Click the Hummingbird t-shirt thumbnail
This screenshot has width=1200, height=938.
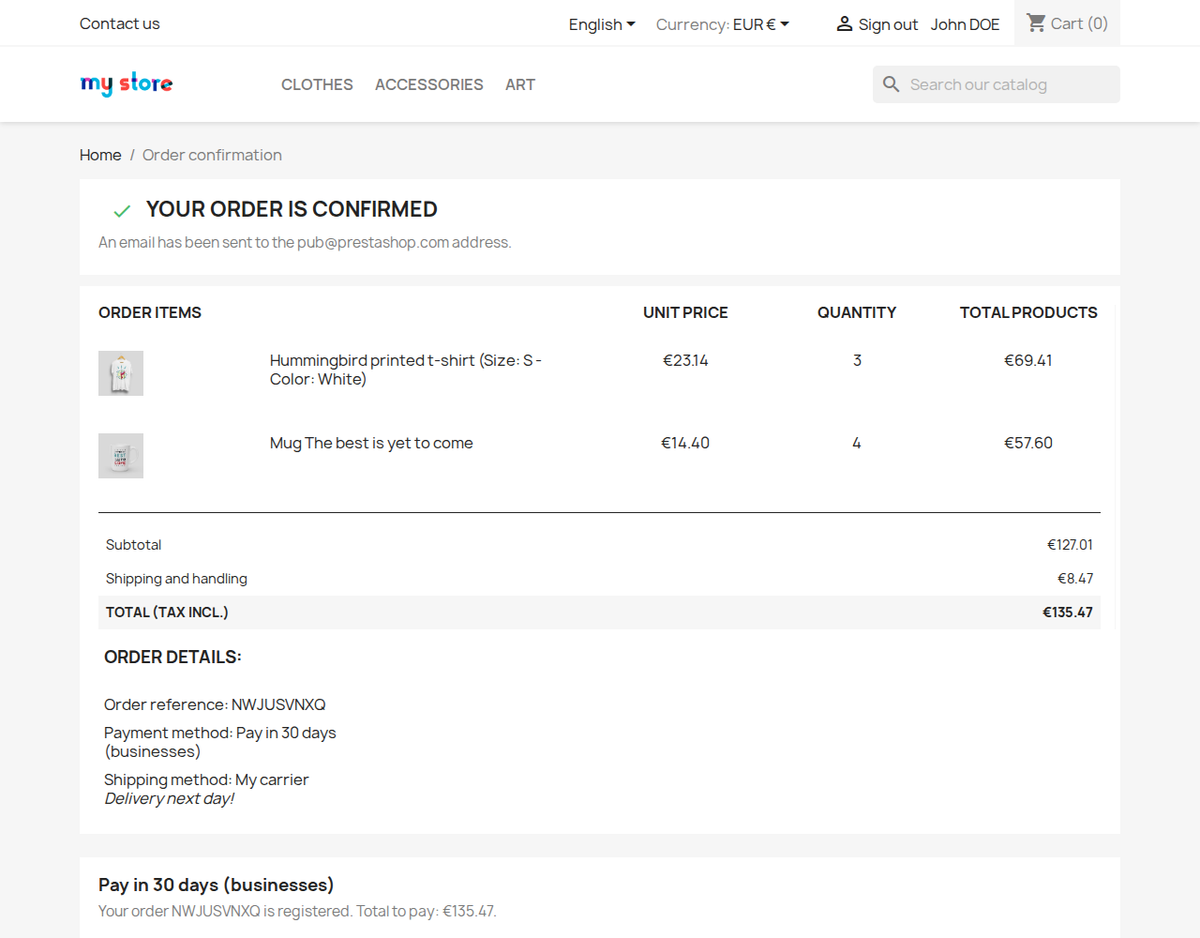[121, 373]
